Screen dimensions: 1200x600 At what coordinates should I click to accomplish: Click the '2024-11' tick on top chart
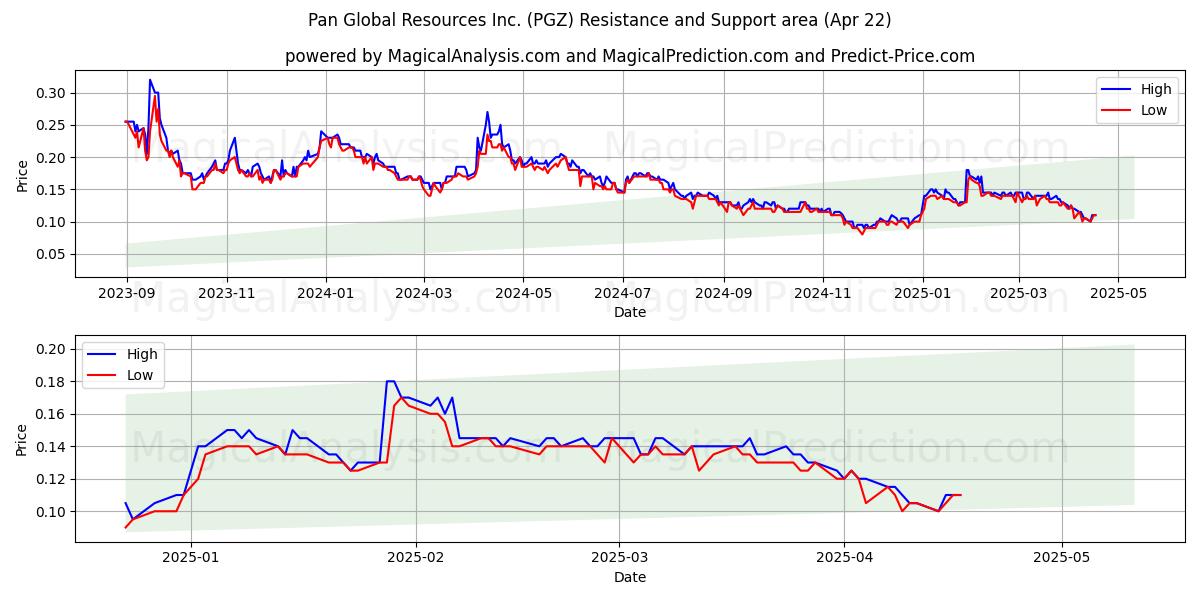(823, 292)
